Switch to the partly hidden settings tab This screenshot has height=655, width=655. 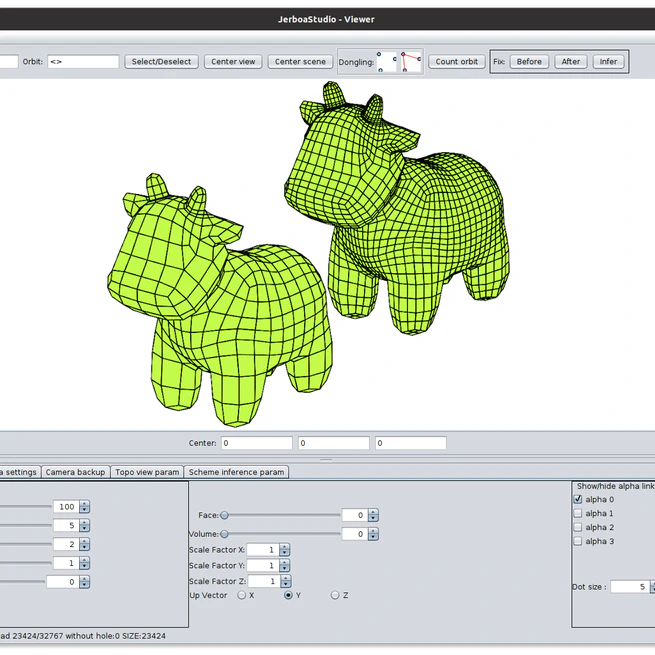pos(20,472)
